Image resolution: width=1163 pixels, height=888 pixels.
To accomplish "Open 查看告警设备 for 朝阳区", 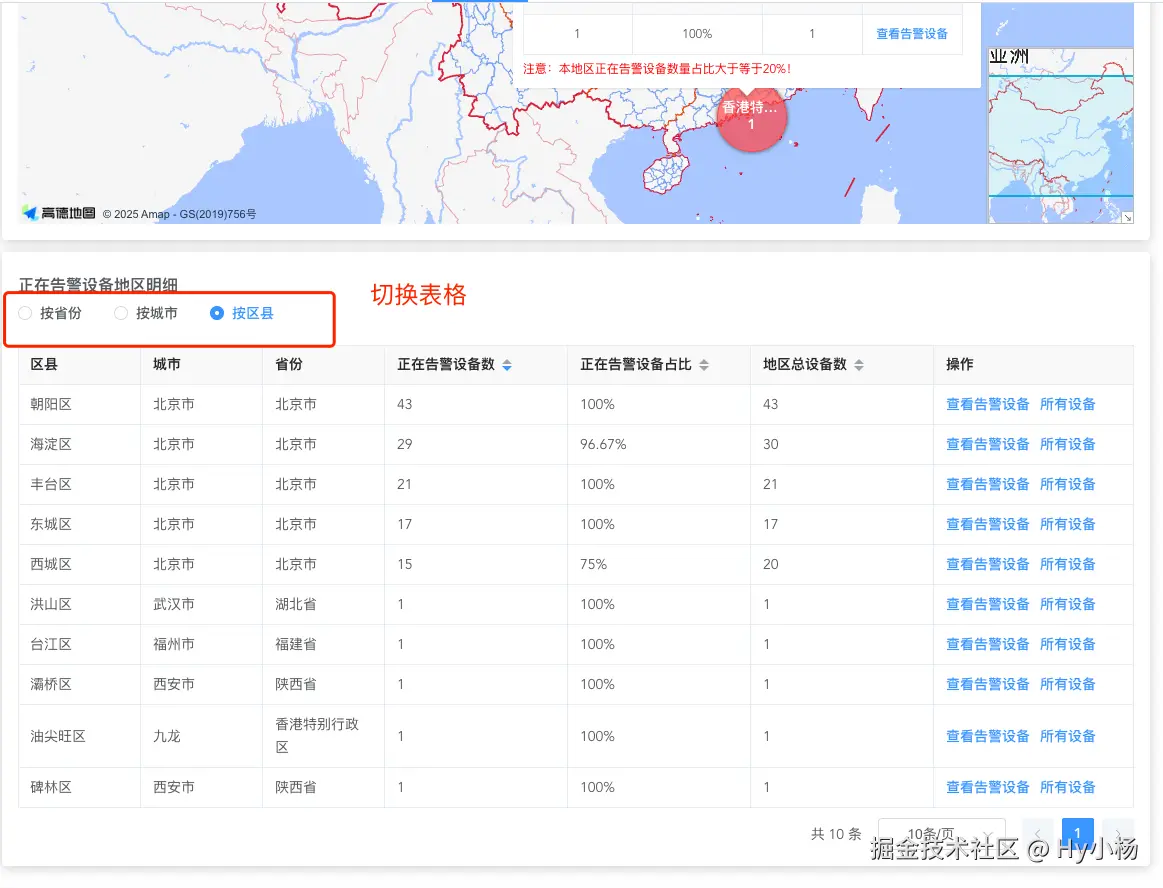I will [x=987, y=404].
